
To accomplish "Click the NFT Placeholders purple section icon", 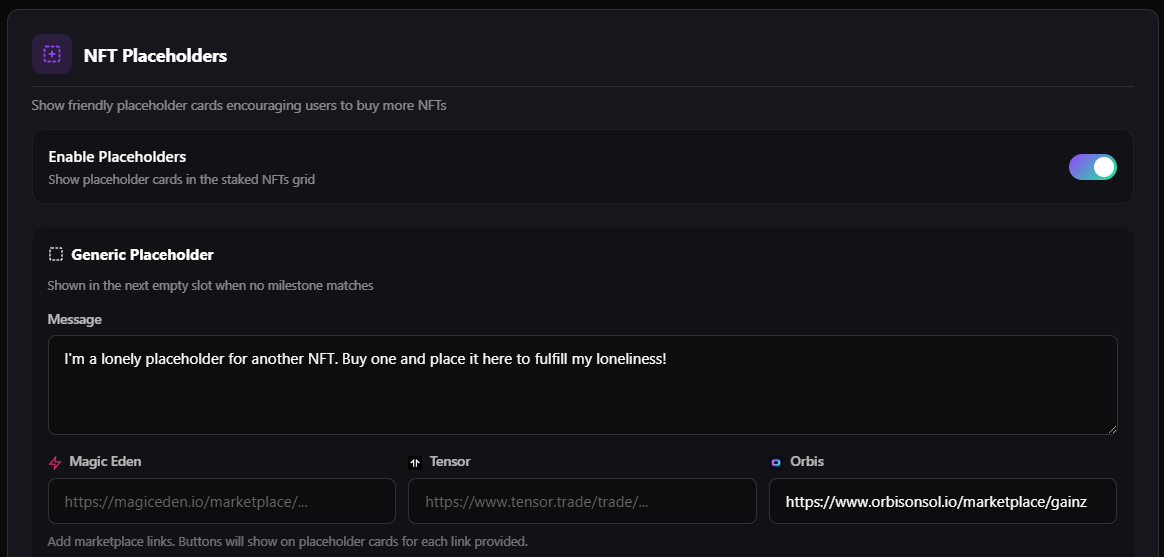I will 52,55.
